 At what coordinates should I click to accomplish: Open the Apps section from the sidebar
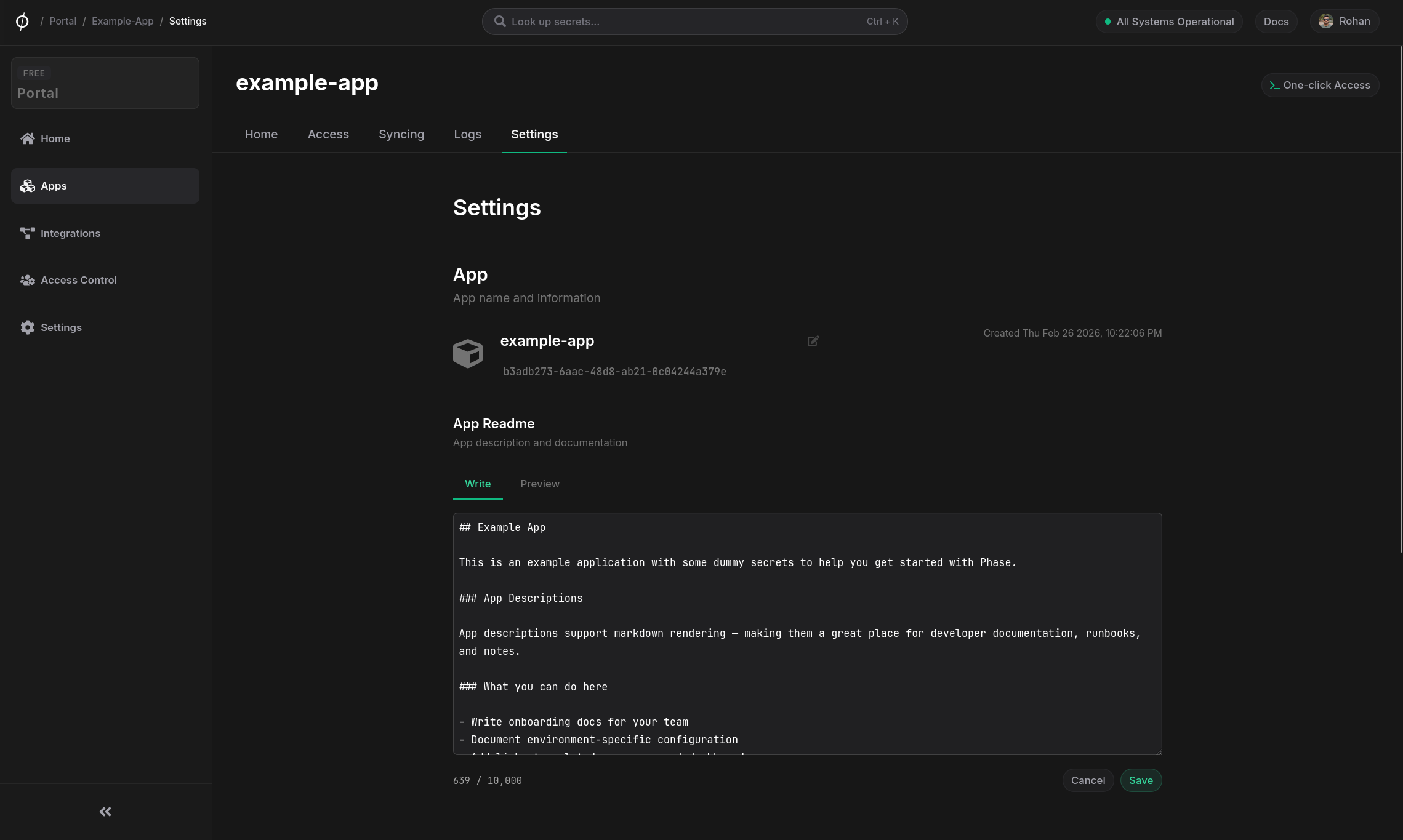[x=54, y=185]
